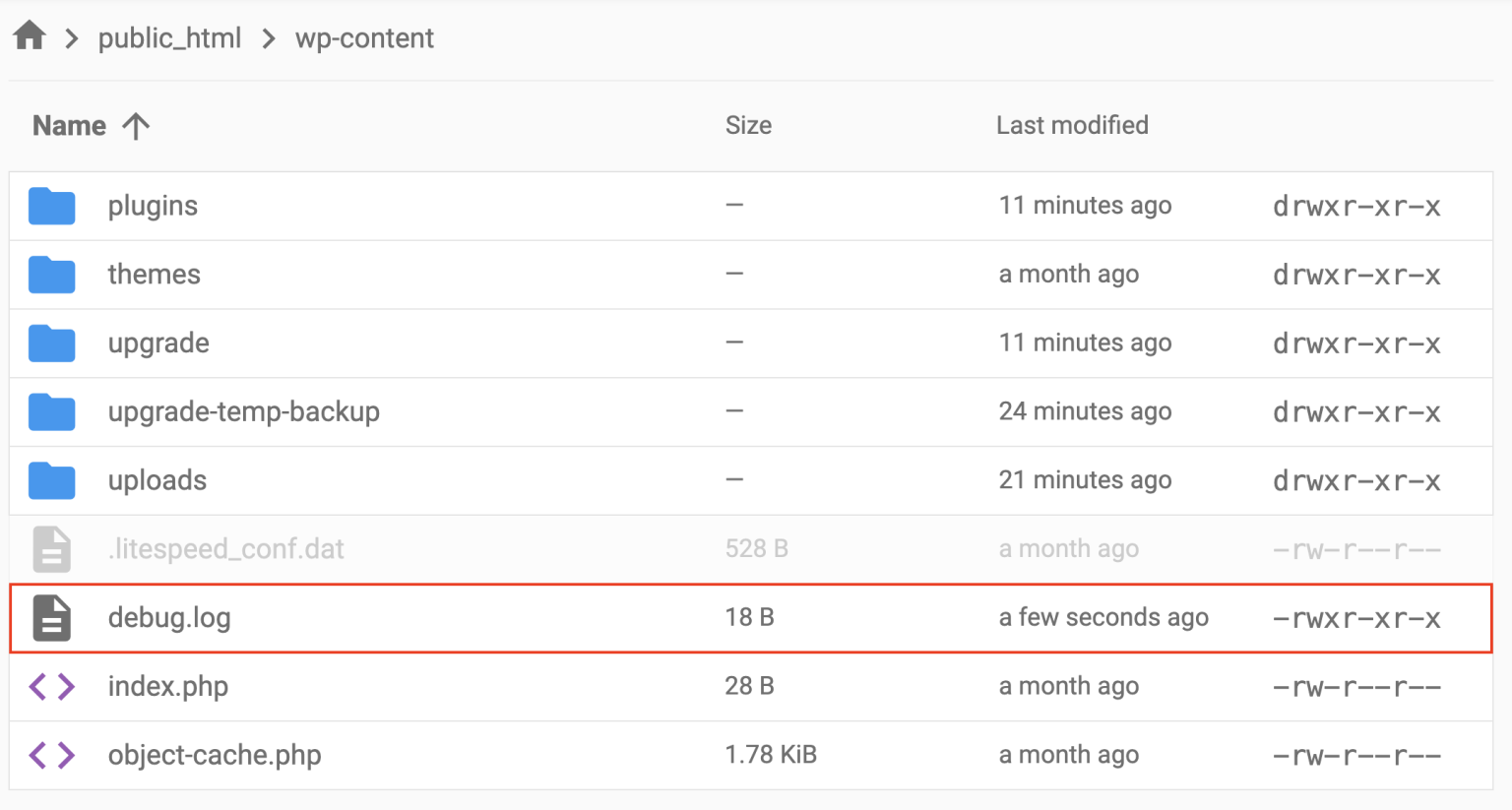Click the index.php file name
The image size is (1512, 810).
click(168, 686)
